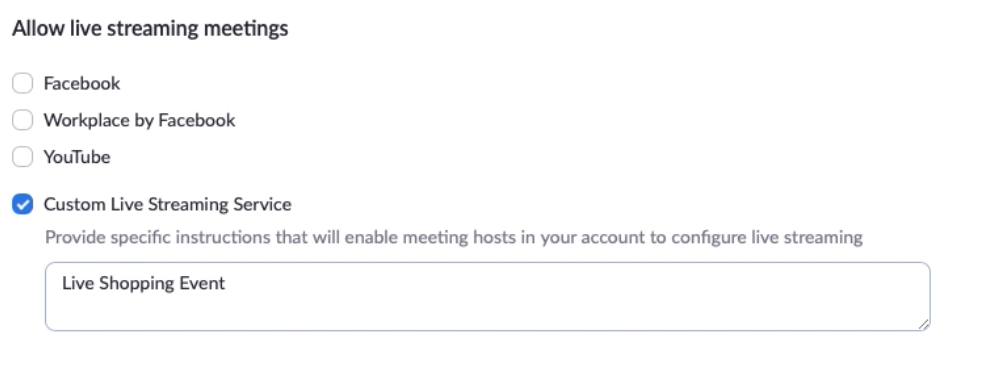The height and width of the screenshot is (384, 990).
Task: Click 'configure live streaming' in the description
Action: 766,237
